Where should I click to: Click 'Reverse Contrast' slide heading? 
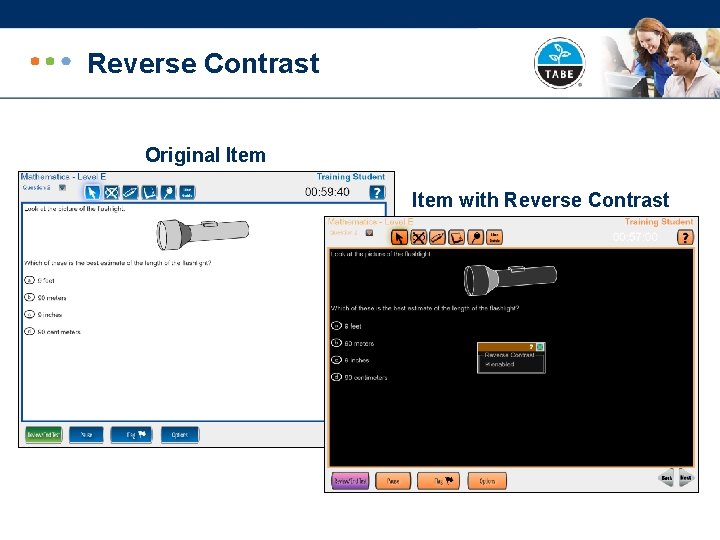203,63
